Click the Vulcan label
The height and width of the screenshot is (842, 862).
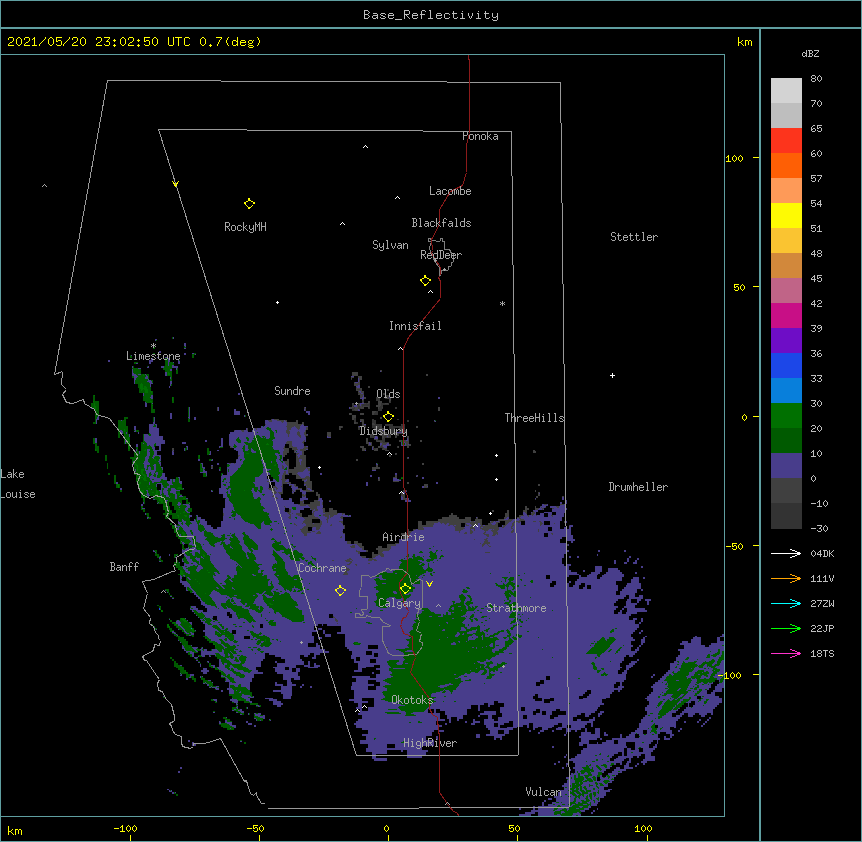pyautogui.click(x=544, y=792)
